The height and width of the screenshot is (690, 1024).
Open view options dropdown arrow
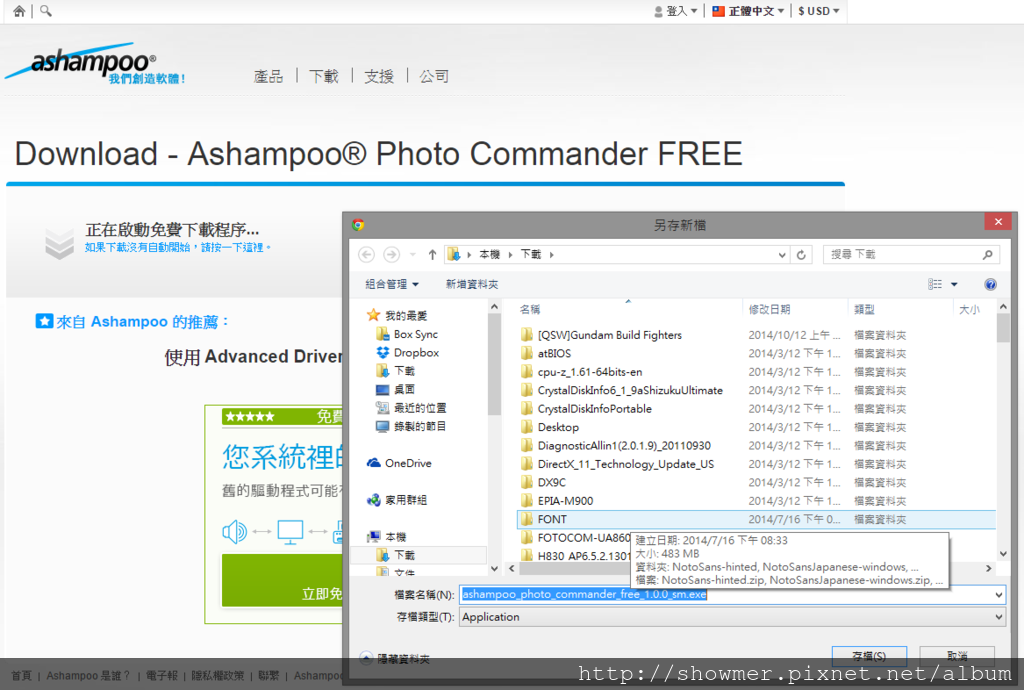point(954,285)
